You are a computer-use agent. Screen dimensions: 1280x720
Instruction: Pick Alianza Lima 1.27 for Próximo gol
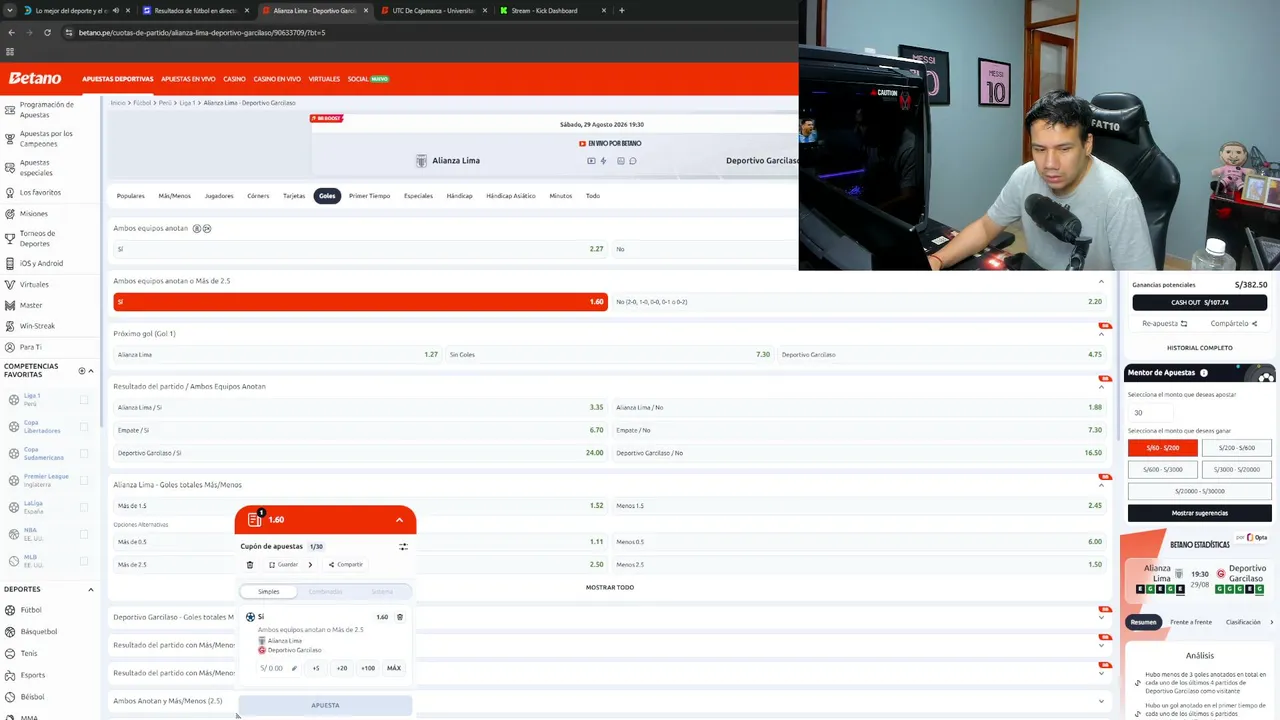(x=277, y=354)
